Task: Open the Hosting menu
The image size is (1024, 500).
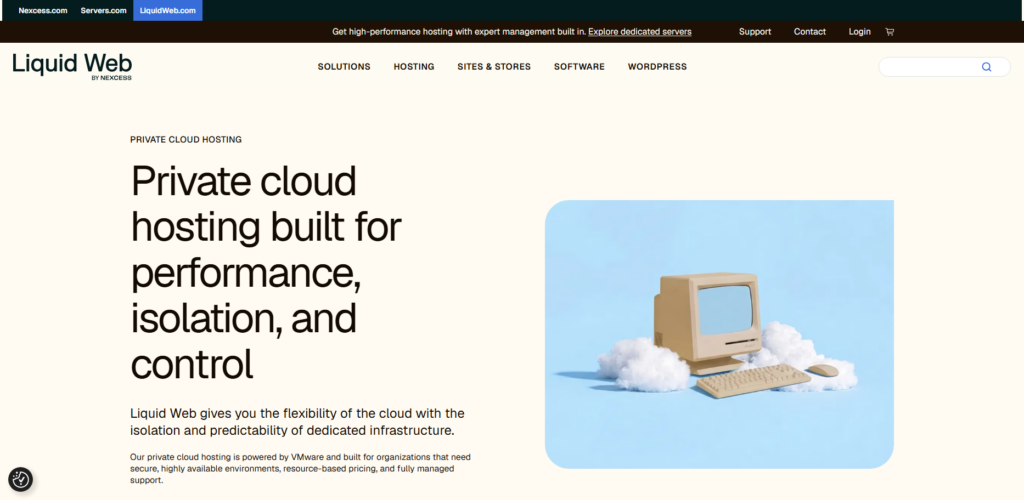Action: coord(414,67)
